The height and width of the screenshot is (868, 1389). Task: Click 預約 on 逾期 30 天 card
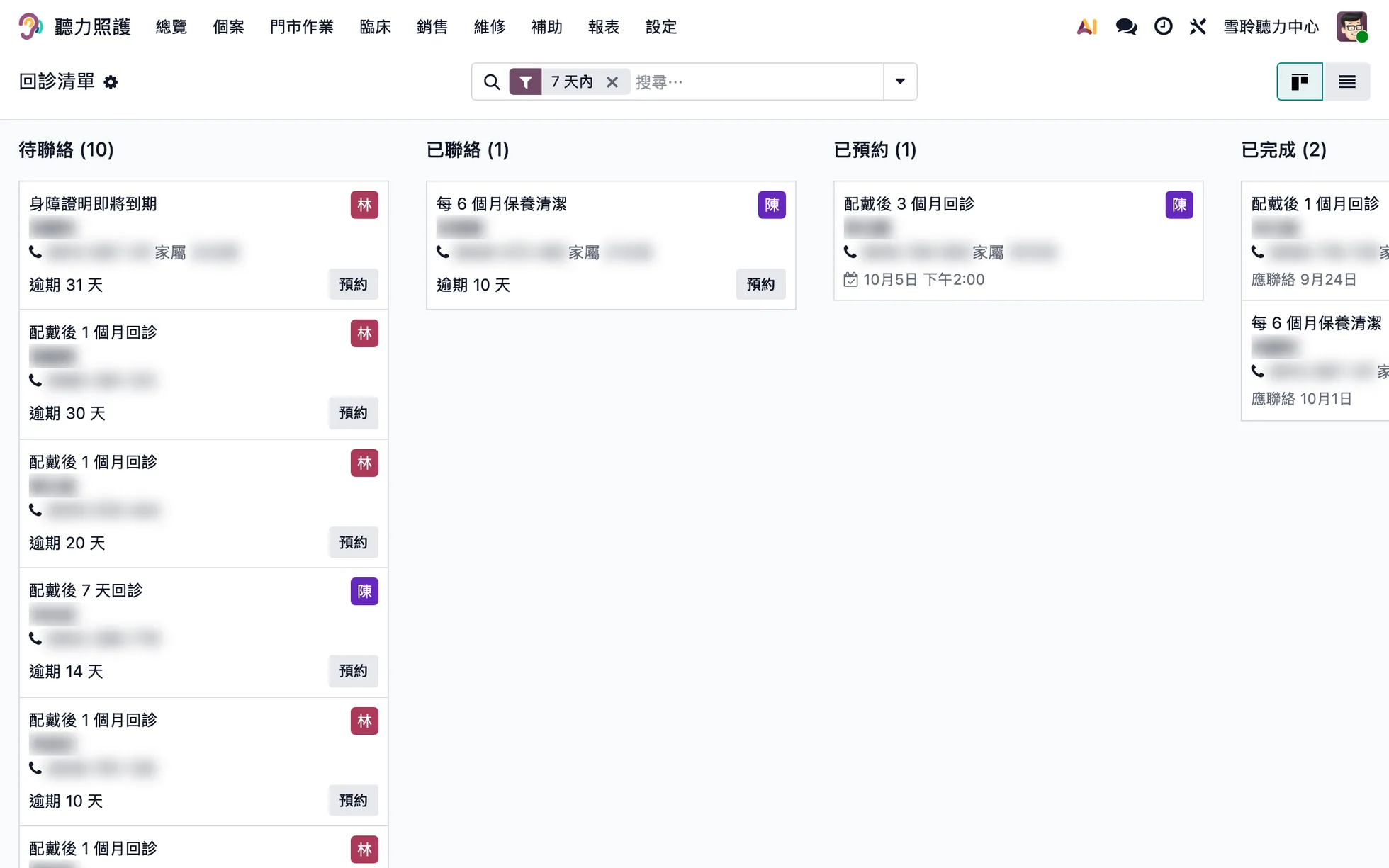pyautogui.click(x=353, y=412)
